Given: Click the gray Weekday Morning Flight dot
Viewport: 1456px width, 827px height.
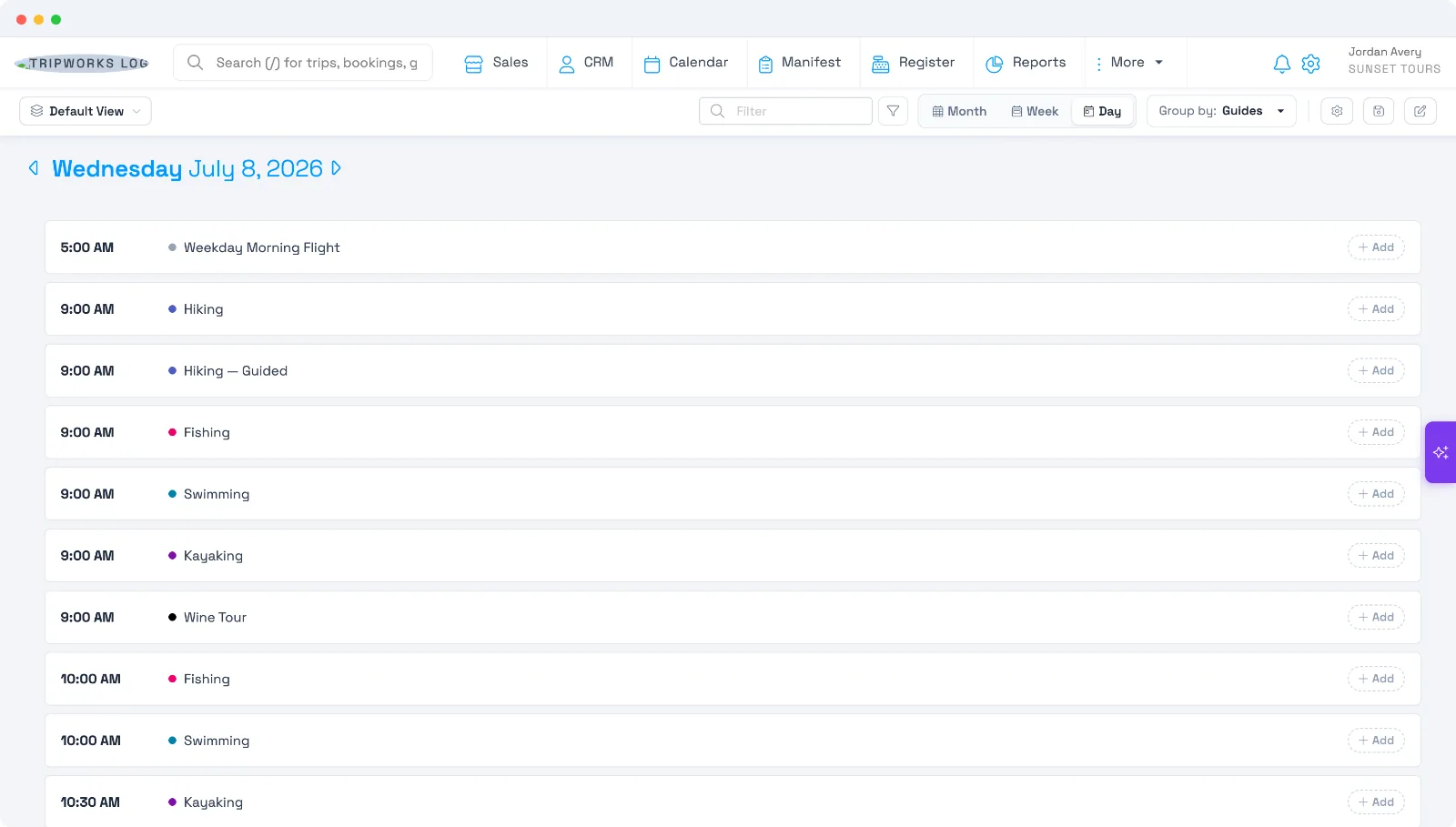Looking at the screenshot, I should click(x=172, y=247).
